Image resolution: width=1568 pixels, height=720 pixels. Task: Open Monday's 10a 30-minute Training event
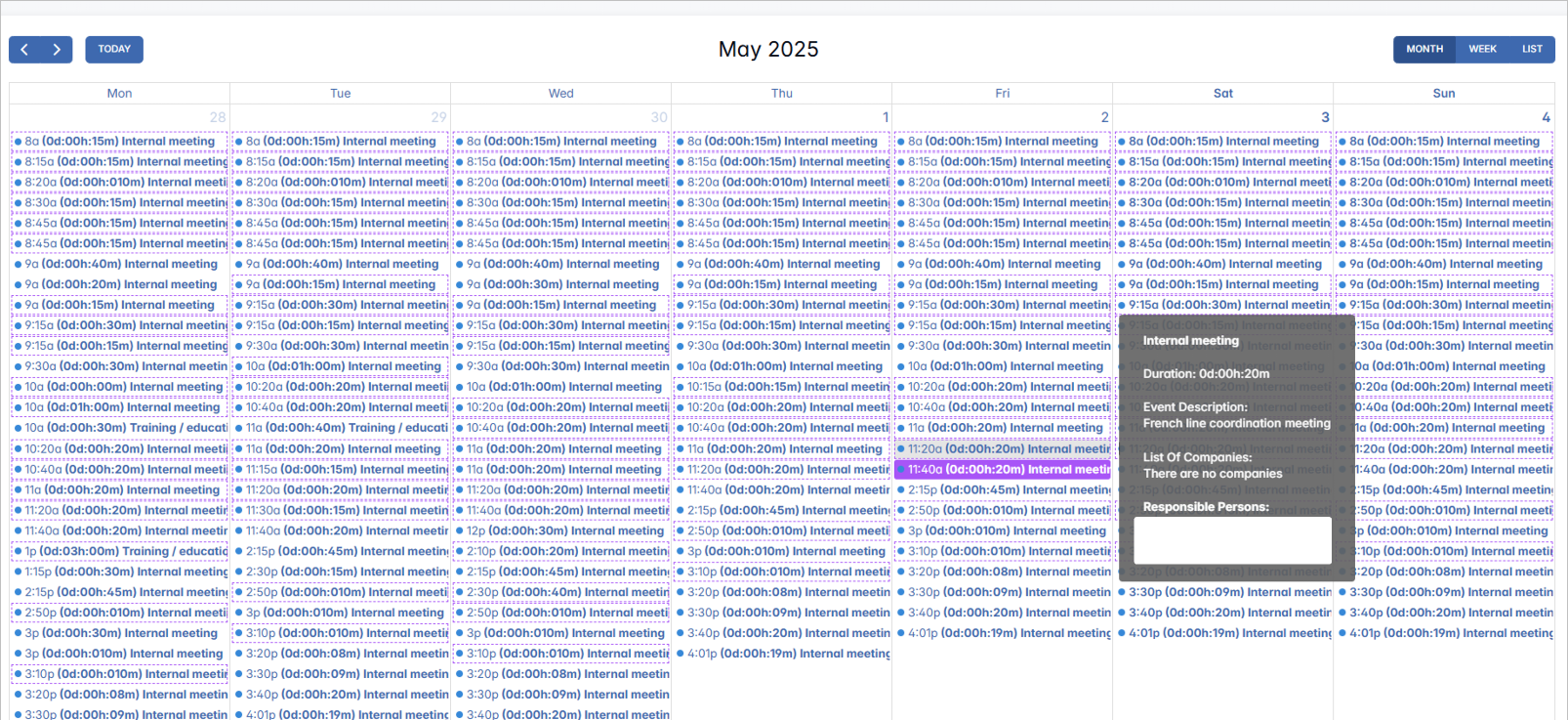[120, 428]
